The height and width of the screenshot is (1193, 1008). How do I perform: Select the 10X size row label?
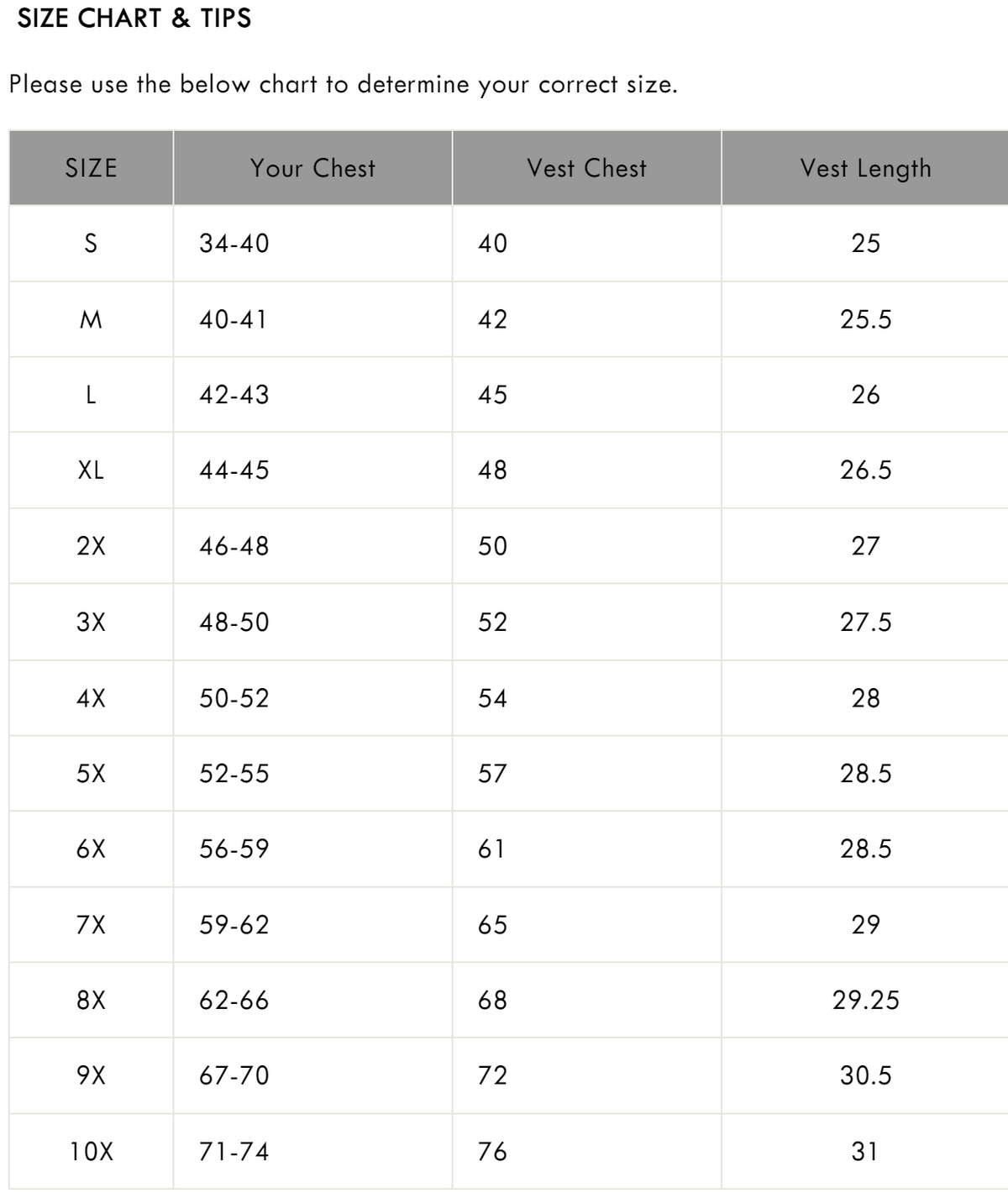click(x=91, y=1151)
